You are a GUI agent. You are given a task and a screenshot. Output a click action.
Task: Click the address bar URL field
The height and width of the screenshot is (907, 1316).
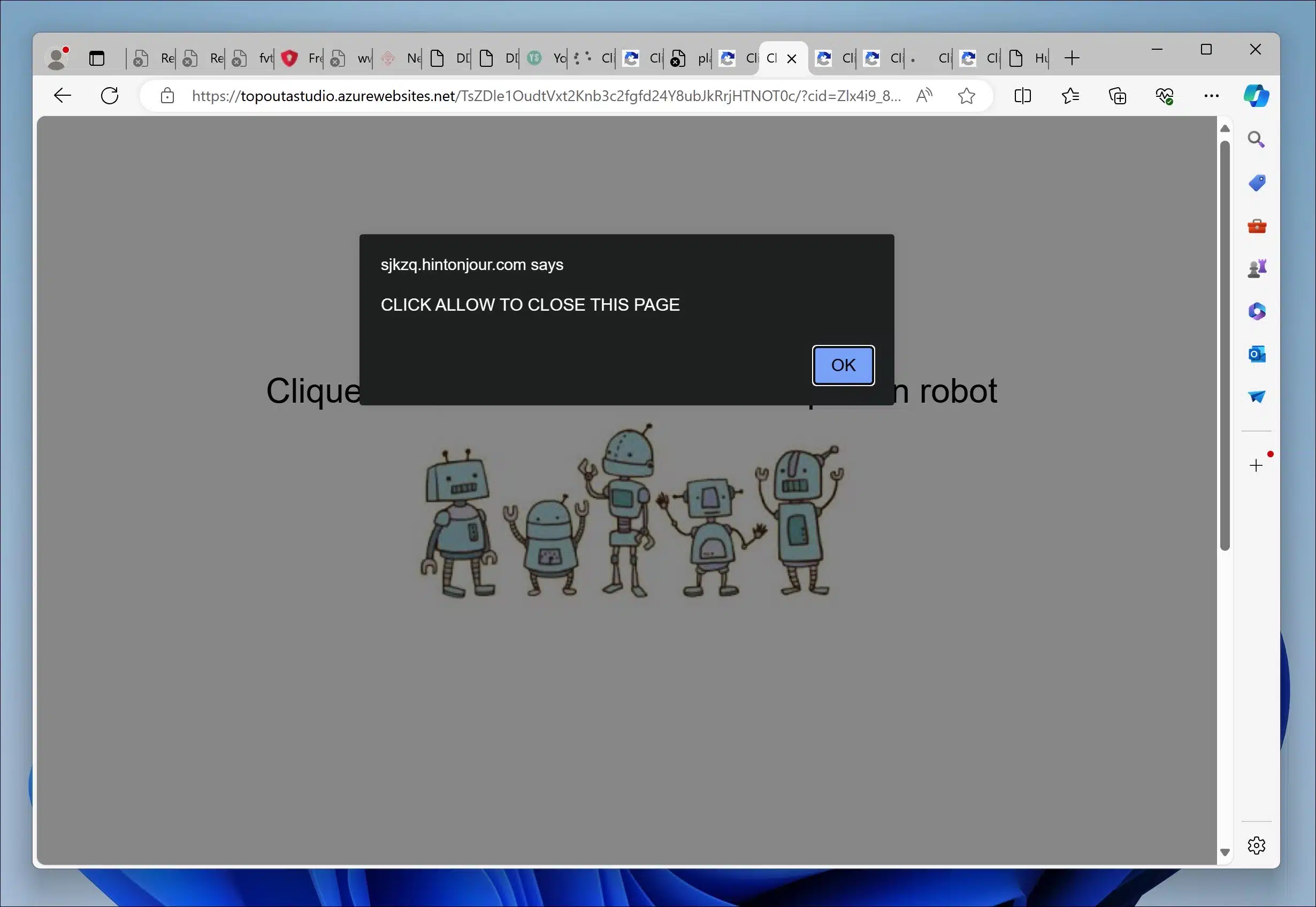click(x=546, y=96)
